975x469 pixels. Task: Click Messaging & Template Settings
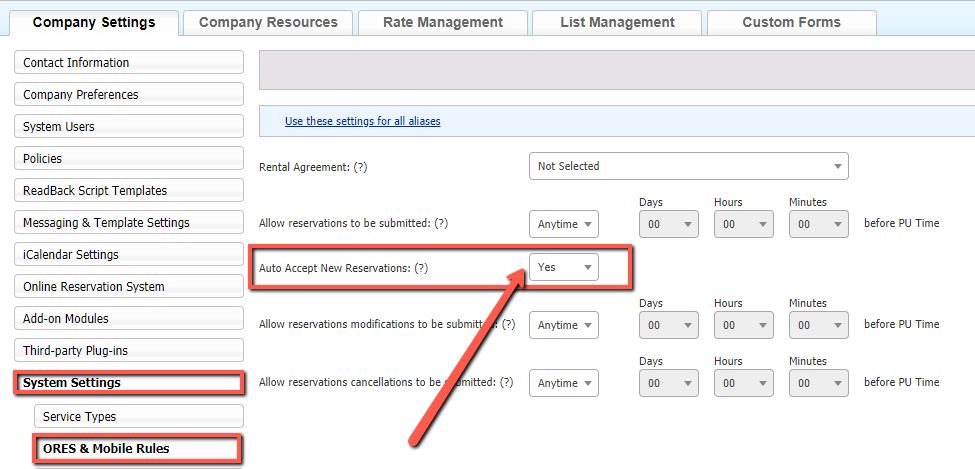(129, 223)
